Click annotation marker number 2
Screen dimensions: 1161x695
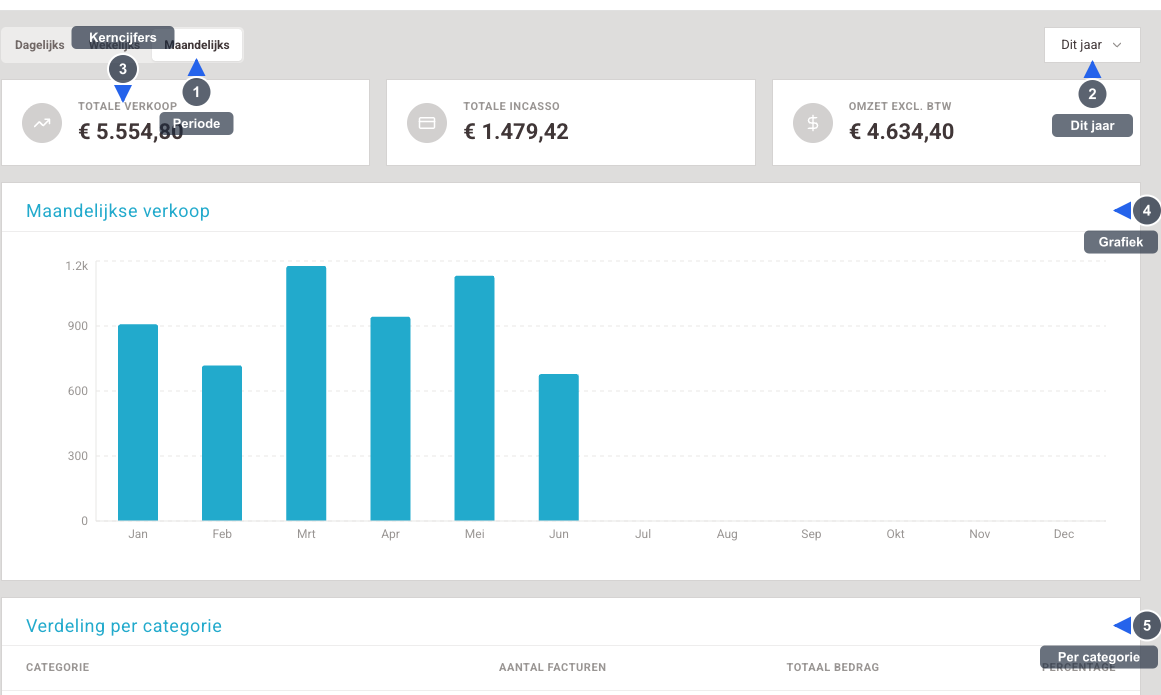tap(1092, 94)
